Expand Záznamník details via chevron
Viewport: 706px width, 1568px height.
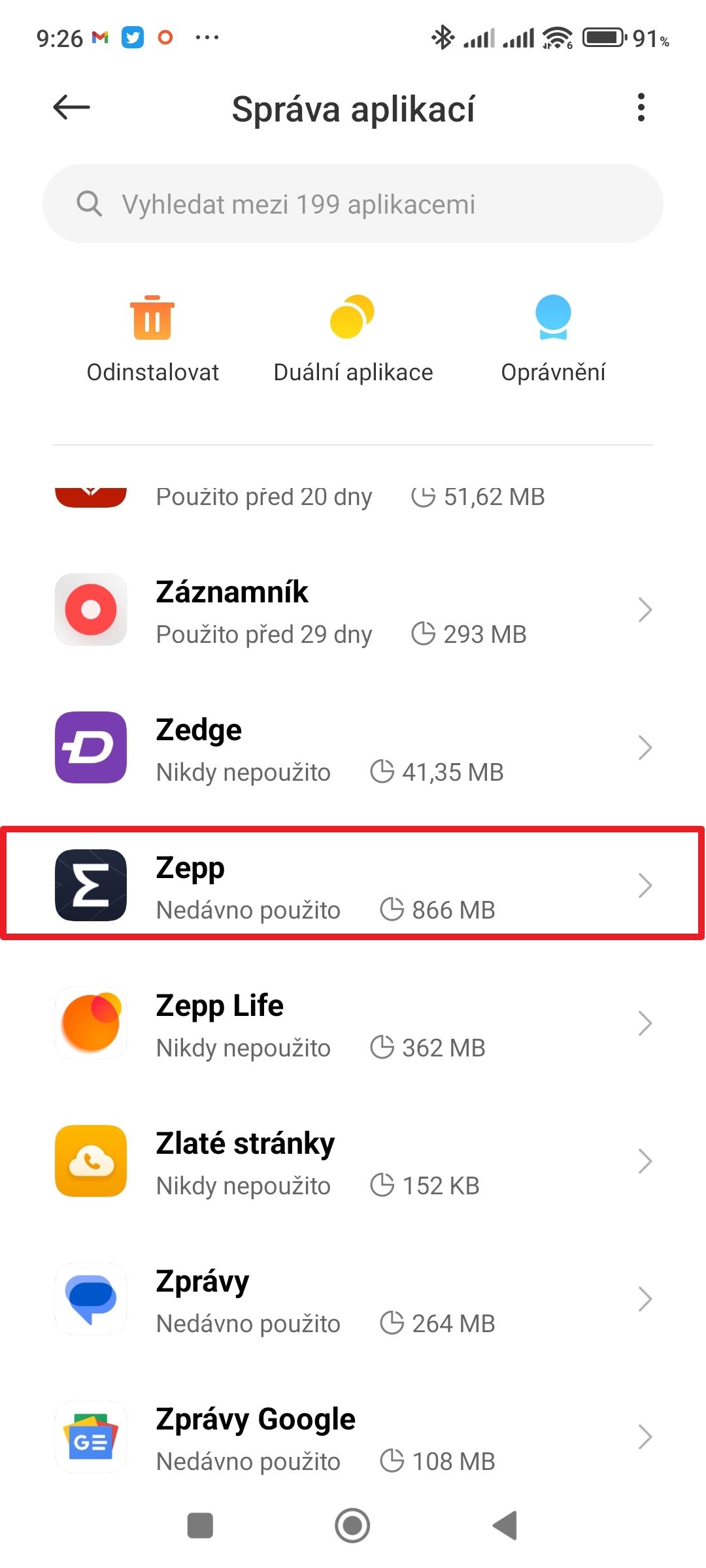point(645,610)
